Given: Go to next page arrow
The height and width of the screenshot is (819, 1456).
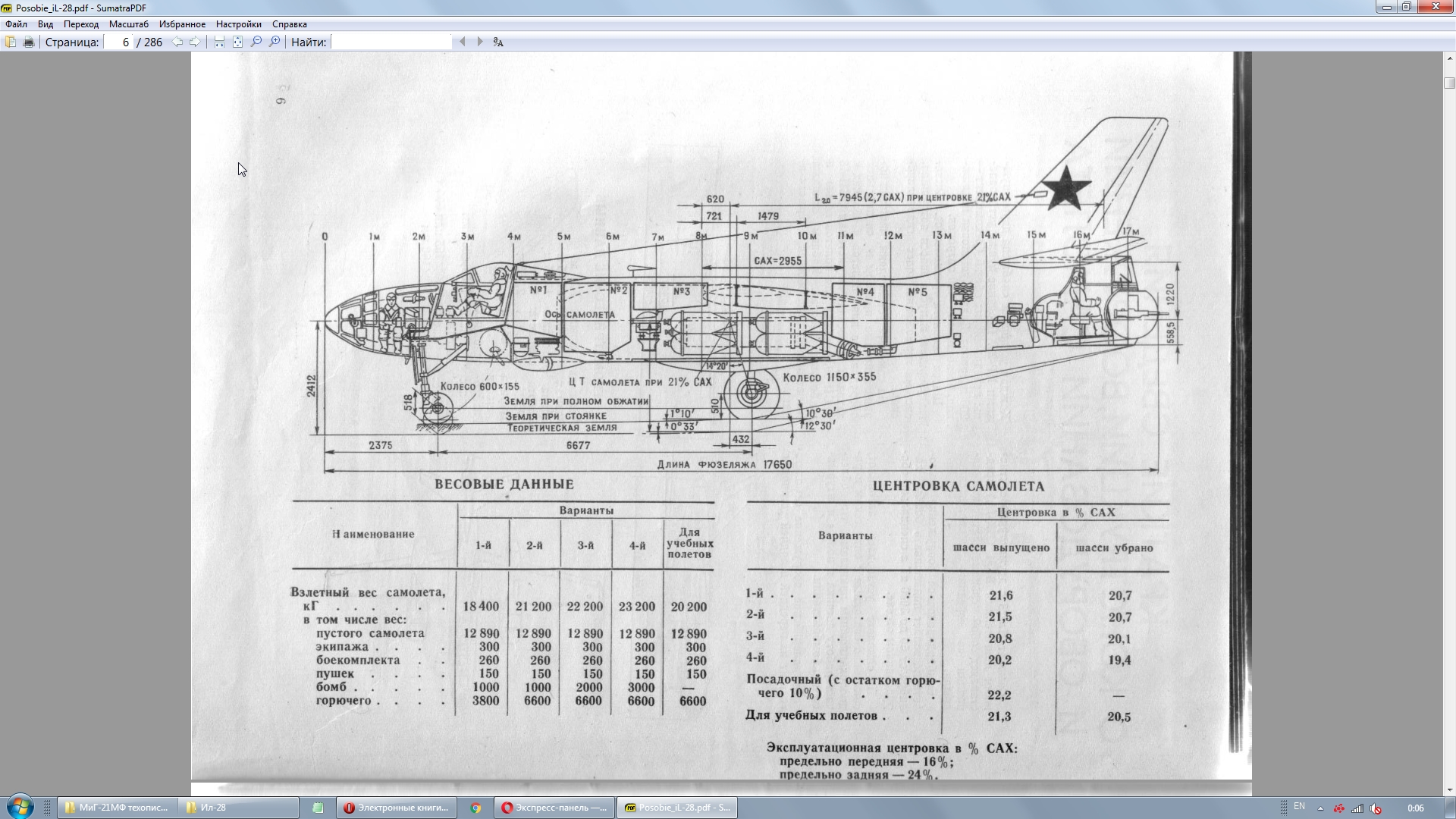Looking at the screenshot, I should tap(195, 42).
